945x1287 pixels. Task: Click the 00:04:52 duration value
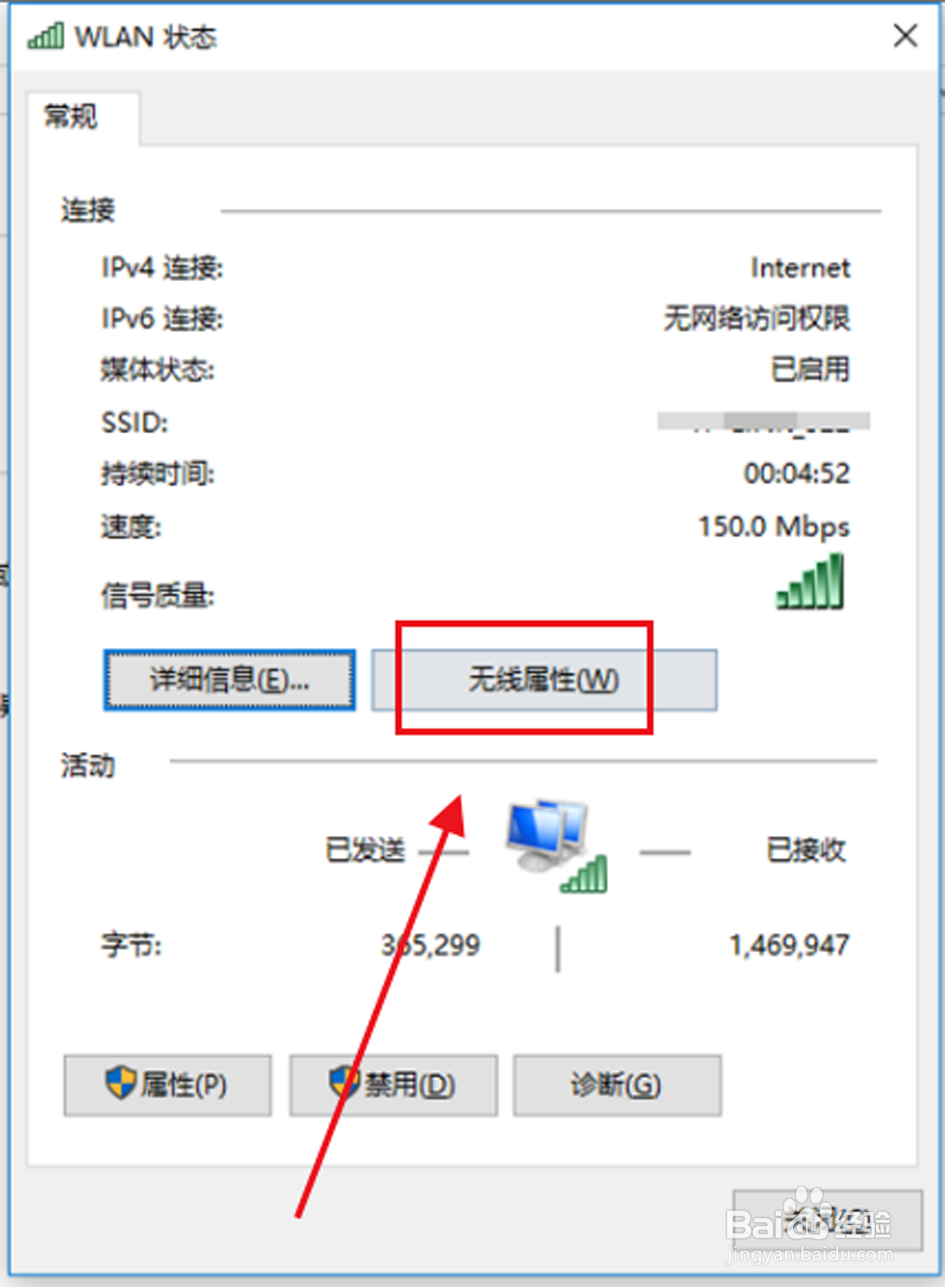point(797,474)
